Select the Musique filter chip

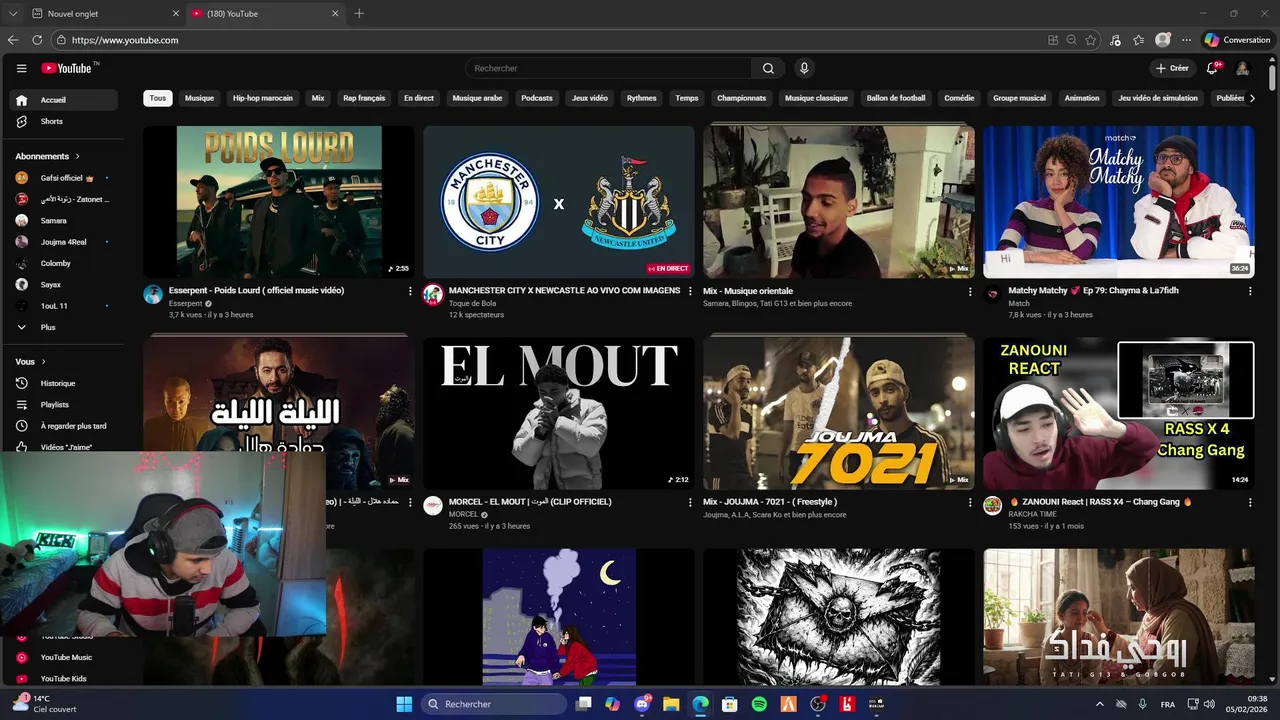coord(199,98)
